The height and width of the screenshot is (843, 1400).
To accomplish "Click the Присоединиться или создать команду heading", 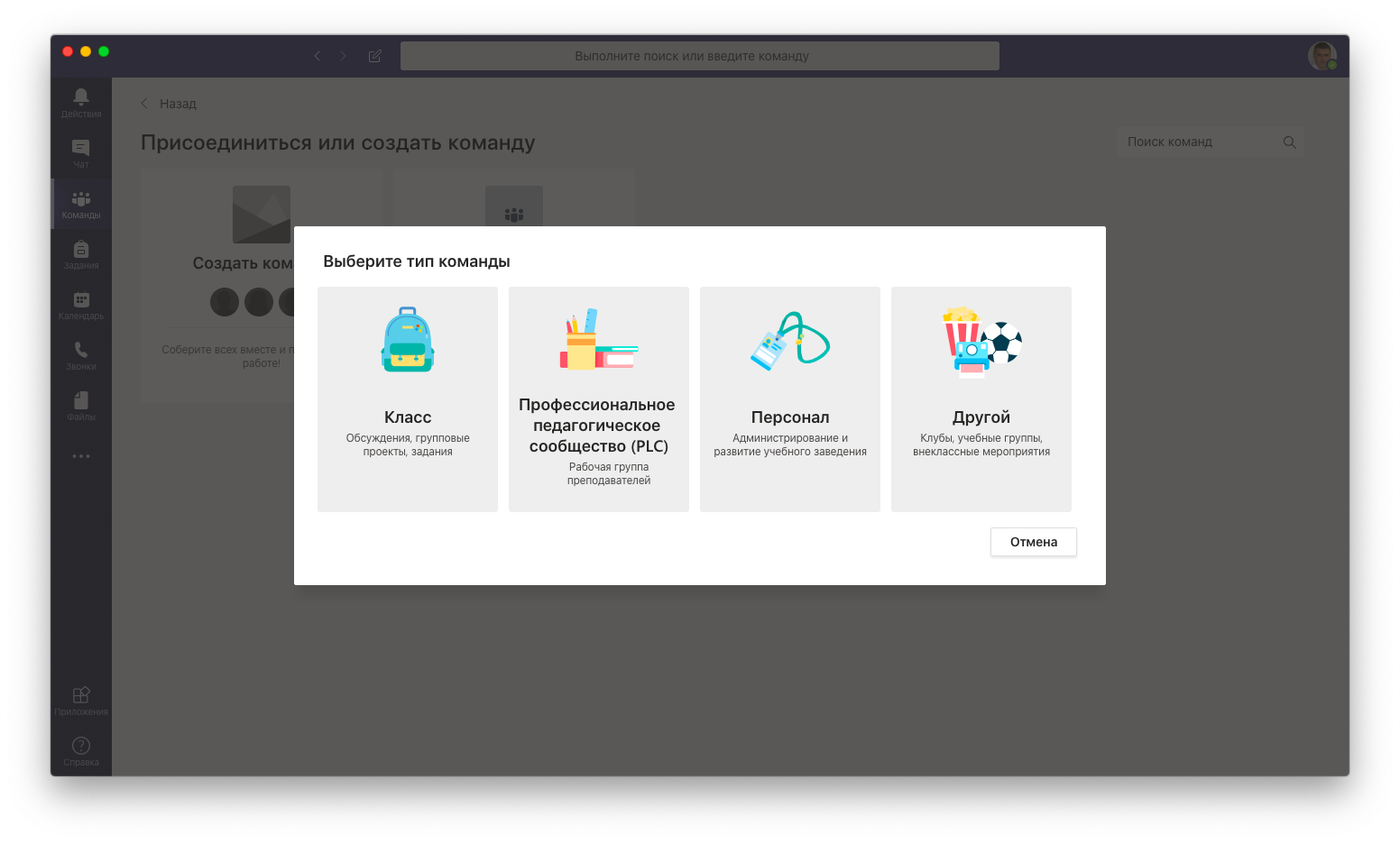I will [x=338, y=142].
